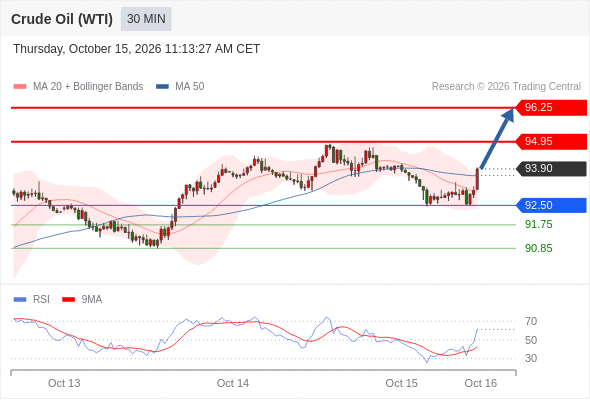Click the MA 50 legend color swatch
The image size is (590, 400).
click(x=162, y=87)
